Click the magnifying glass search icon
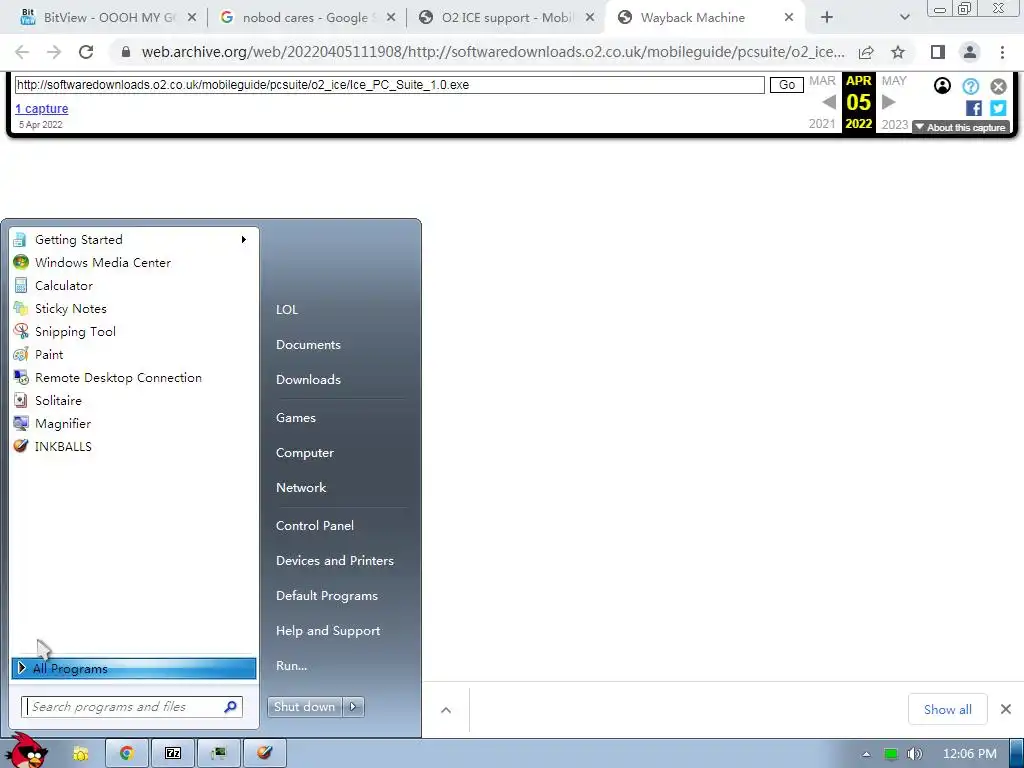Image resolution: width=1024 pixels, height=768 pixels. [231, 707]
